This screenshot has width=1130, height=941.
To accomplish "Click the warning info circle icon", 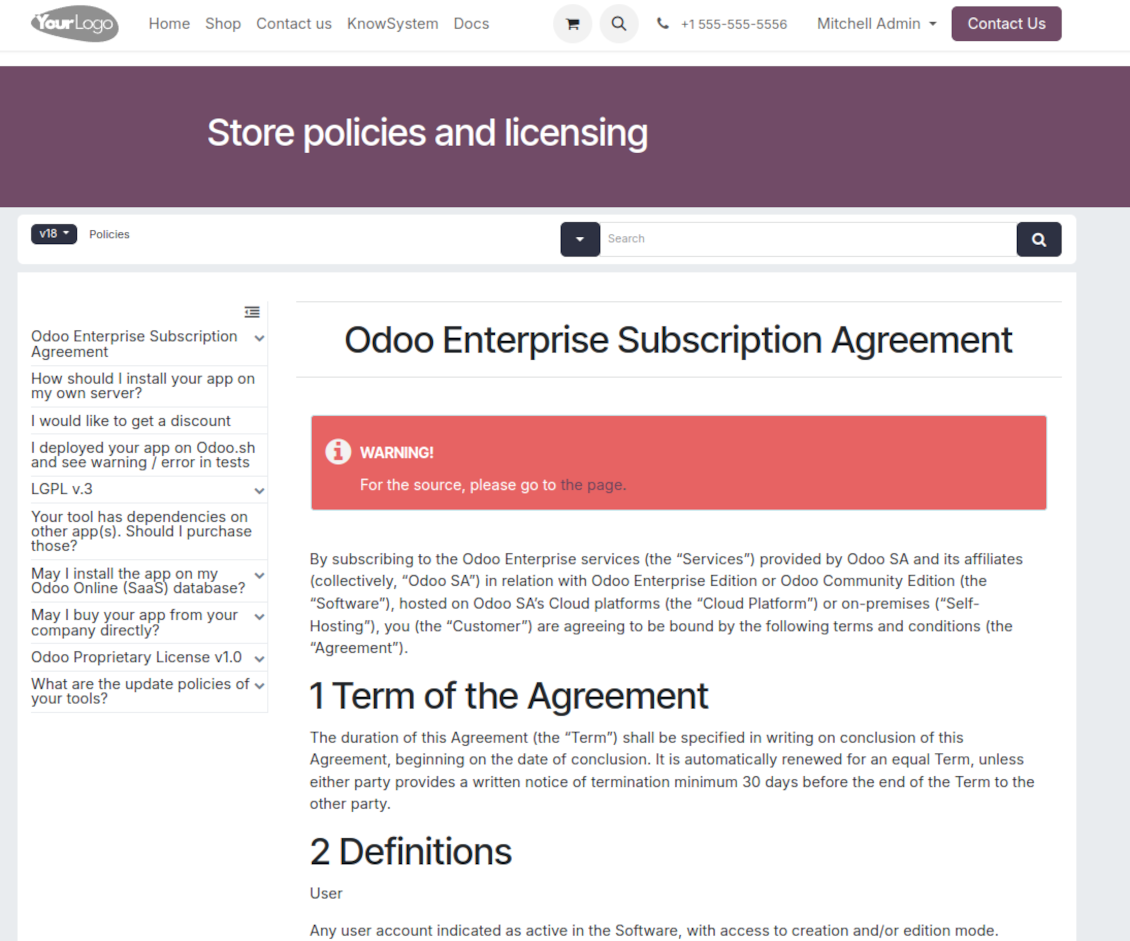I will click(x=338, y=452).
